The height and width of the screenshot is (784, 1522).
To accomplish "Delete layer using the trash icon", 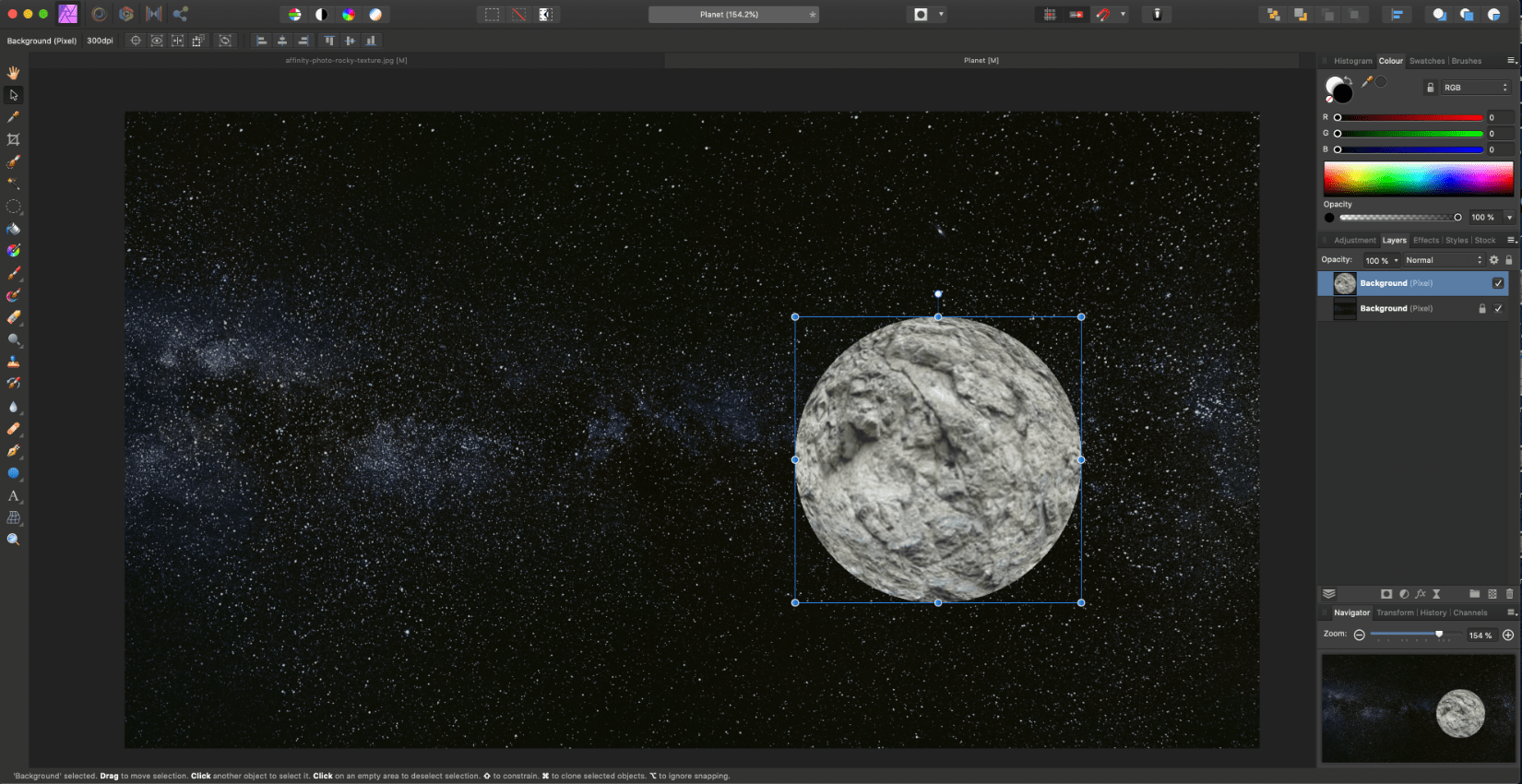I will (x=1509, y=594).
